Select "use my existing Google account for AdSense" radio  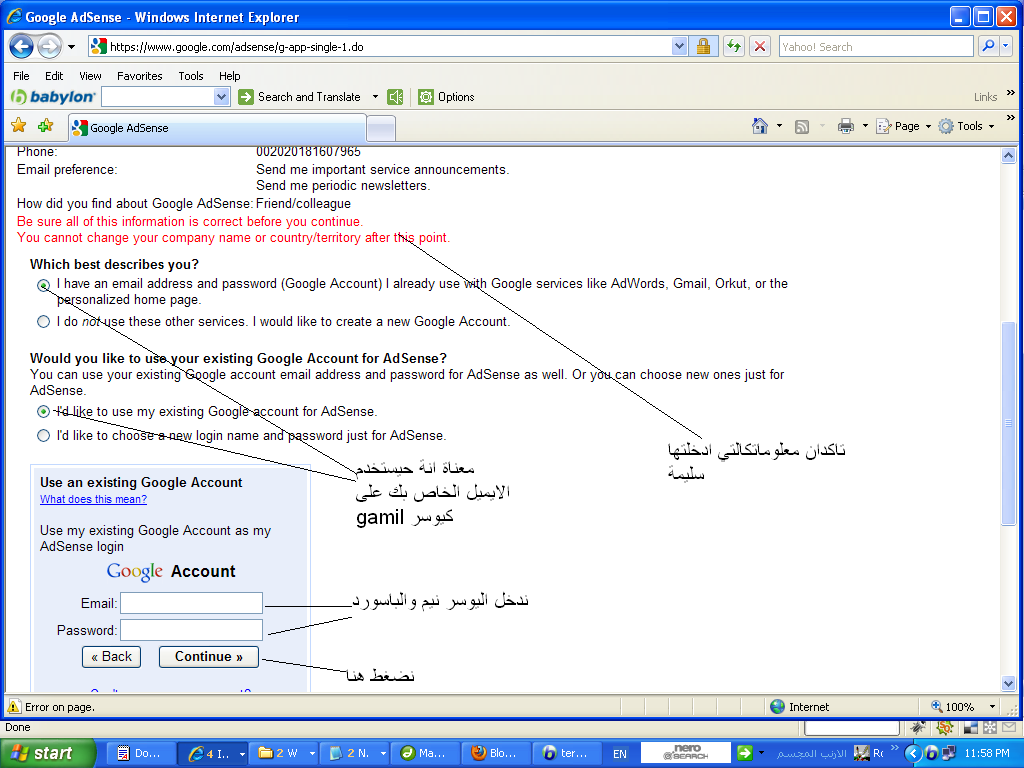pyautogui.click(x=43, y=411)
